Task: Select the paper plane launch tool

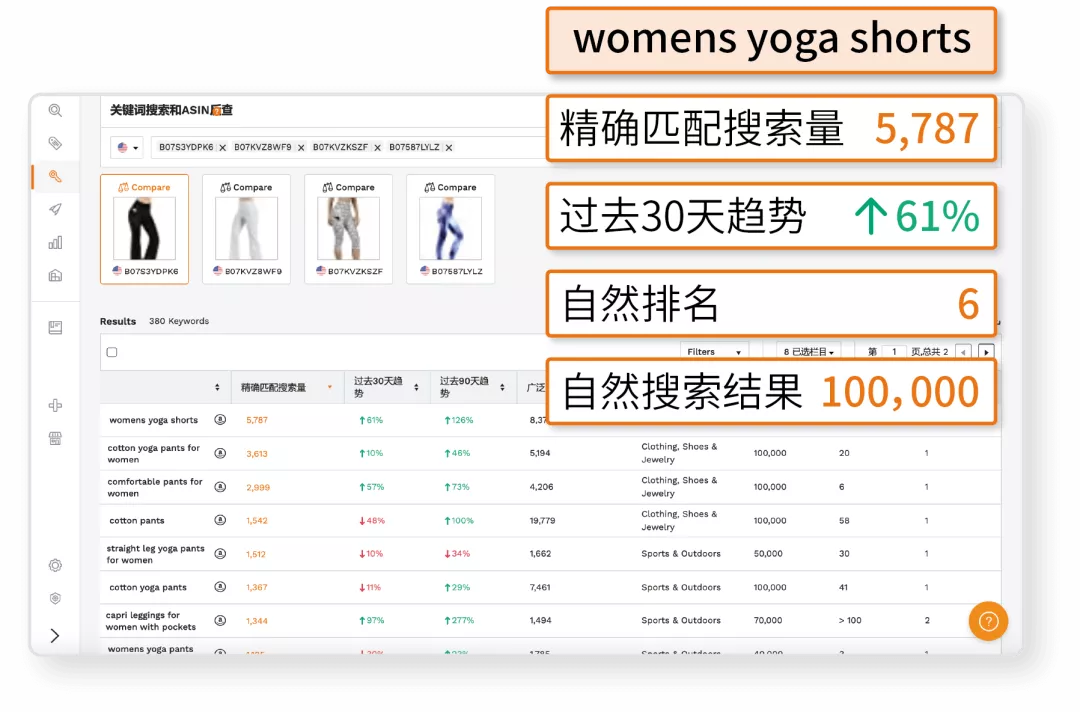Action: tap(55, 210)
